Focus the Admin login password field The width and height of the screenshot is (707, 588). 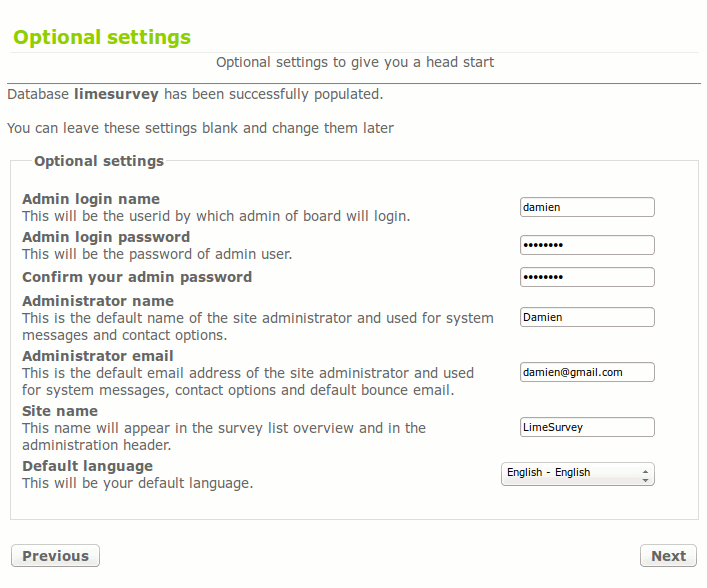coord(587,245)
